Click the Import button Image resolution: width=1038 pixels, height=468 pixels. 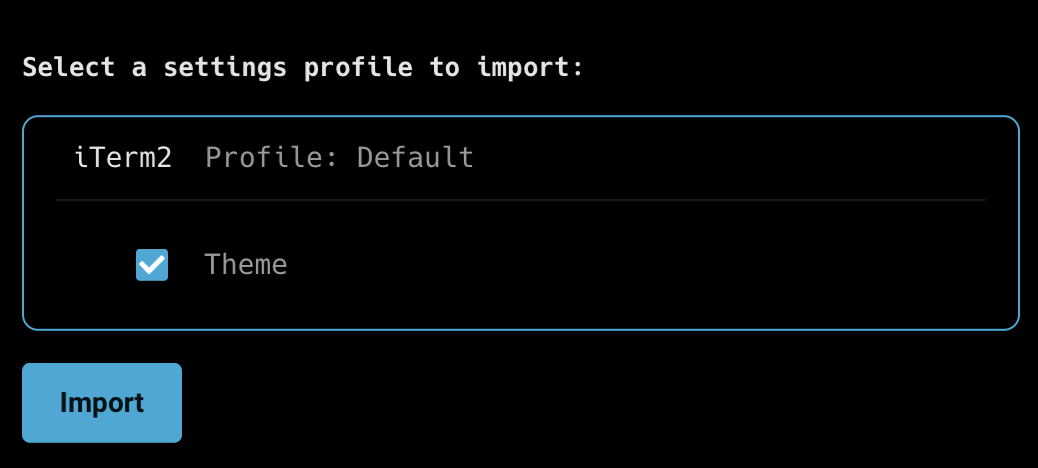tap(102, 403)
